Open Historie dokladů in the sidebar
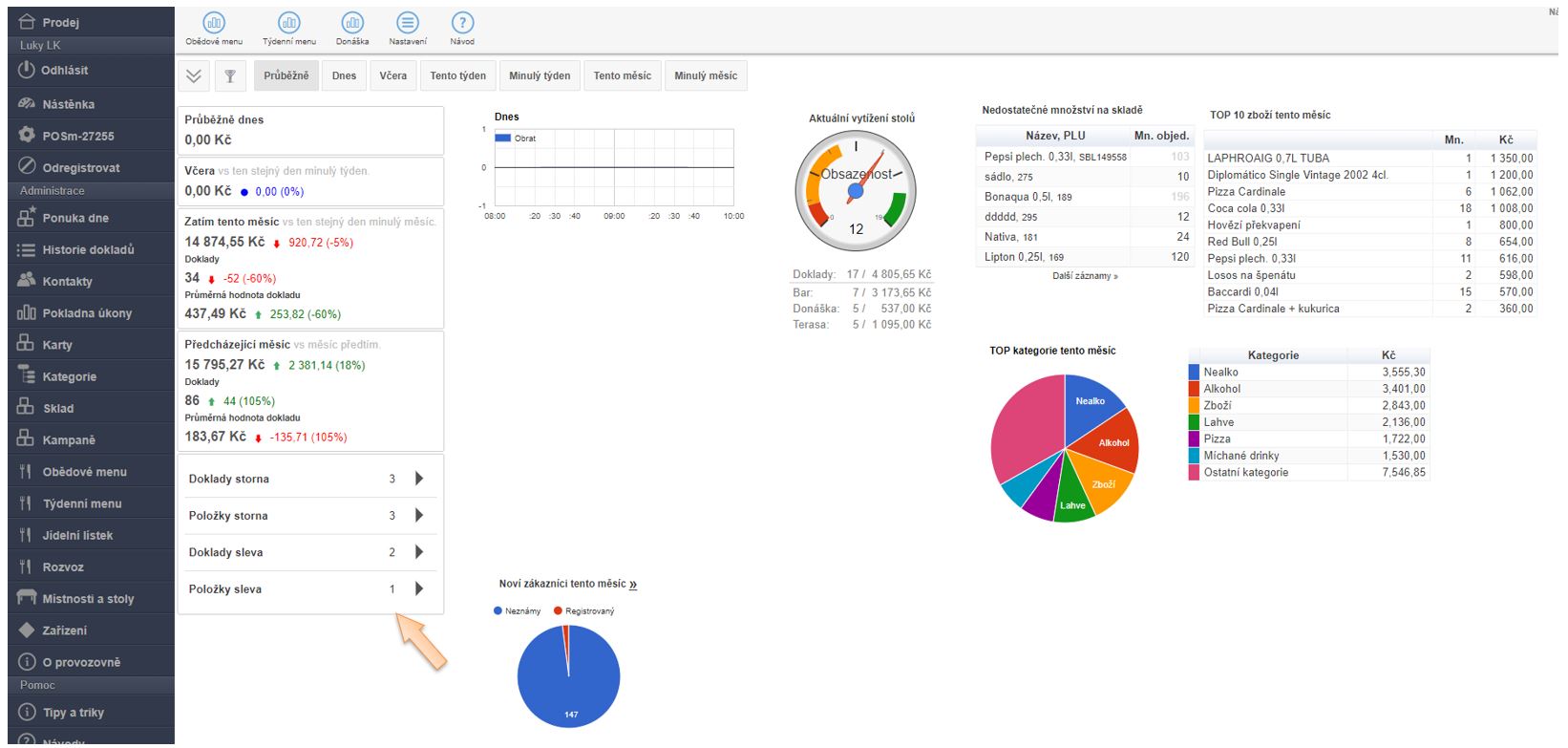The width and height of the screenshot is (1568, 748). coord(88,249)
